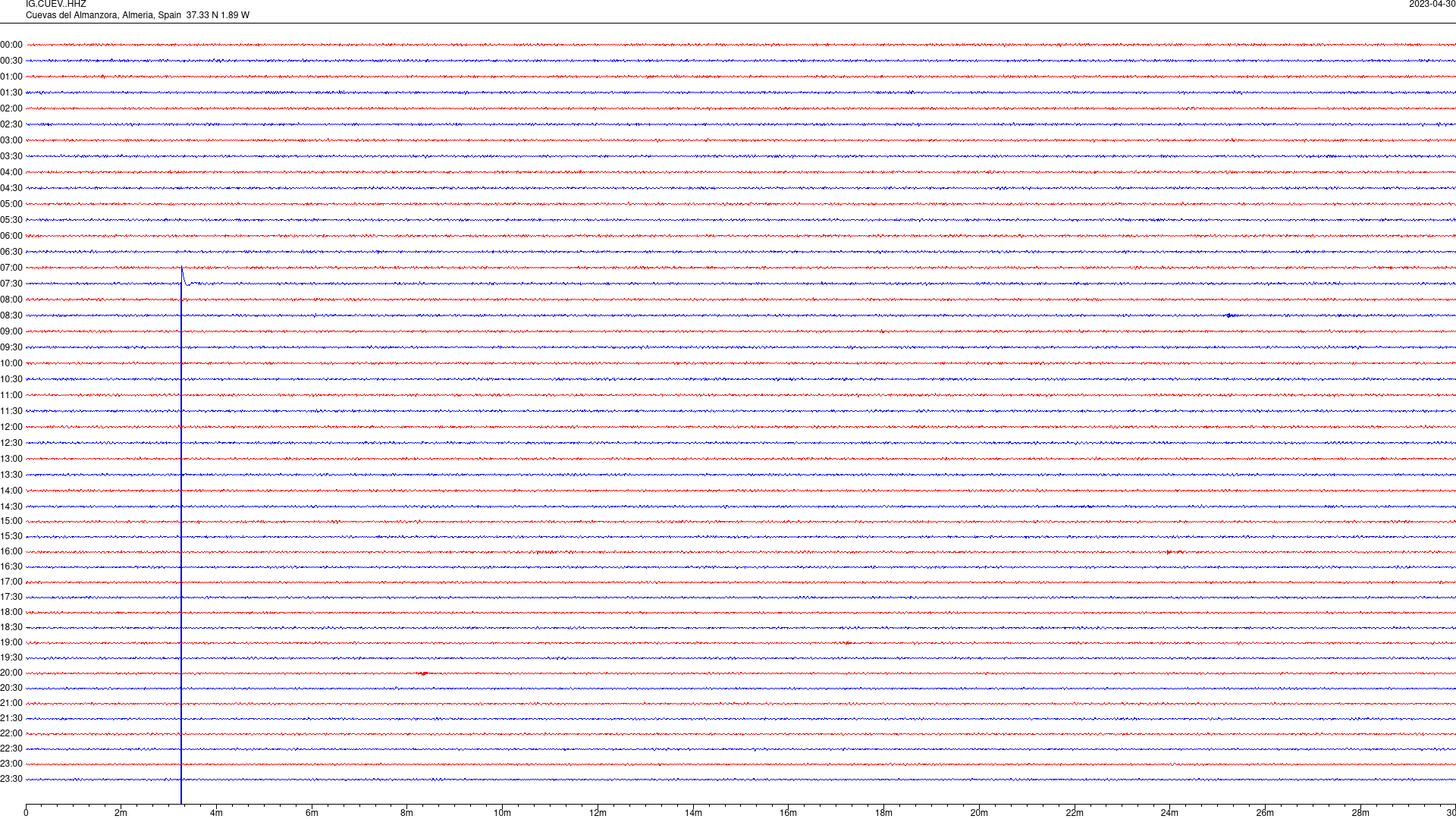Viewport: 1456px width, 819px height.
Task: Select the 19:00 trace time label
Action: [x=11, y=642]
